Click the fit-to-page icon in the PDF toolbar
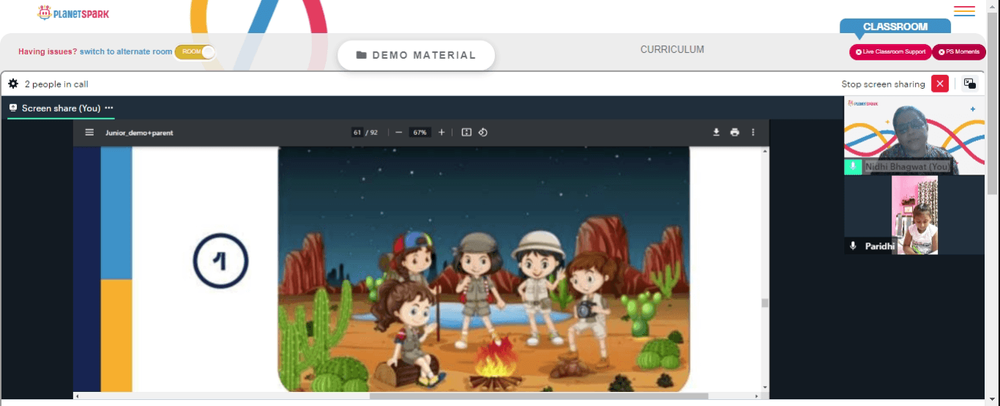The height and width of the screenshot is (406, 1000). [x=466, y=132]
